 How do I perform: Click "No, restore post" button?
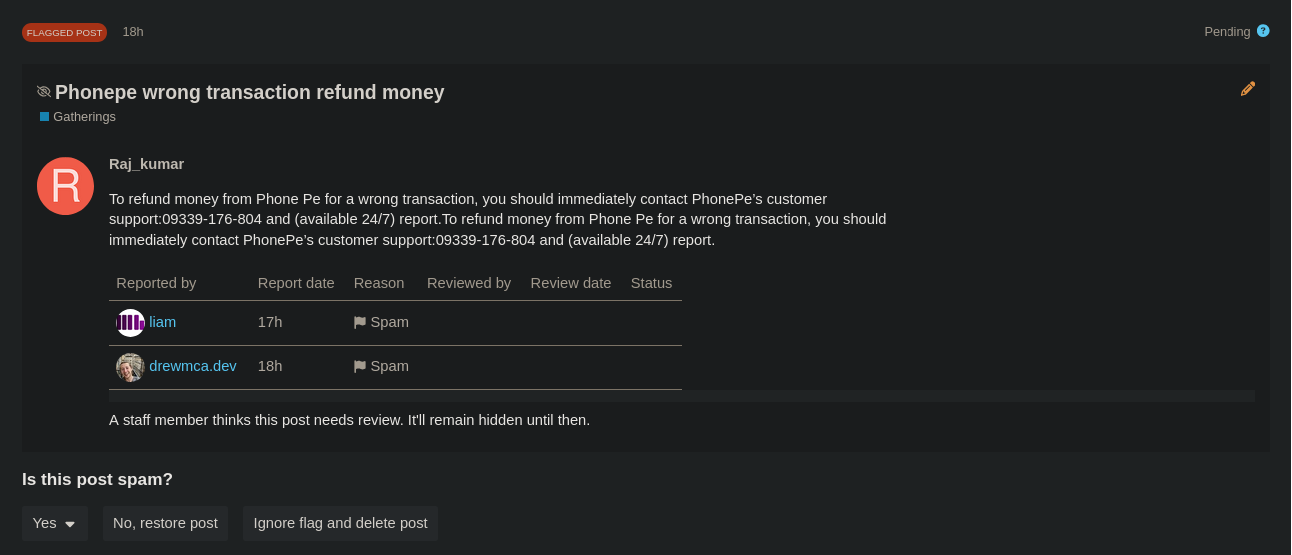[165, 523]
